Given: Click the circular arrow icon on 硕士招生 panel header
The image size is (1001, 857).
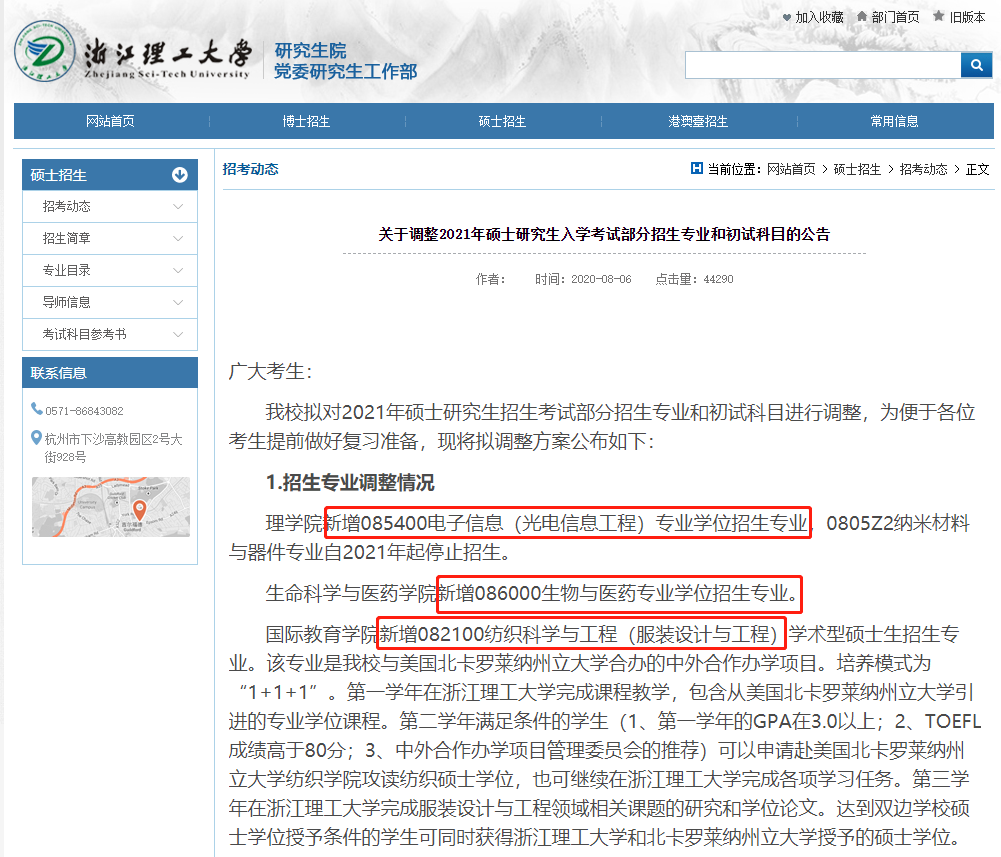Looking at the screenshot, I should 179,174.
